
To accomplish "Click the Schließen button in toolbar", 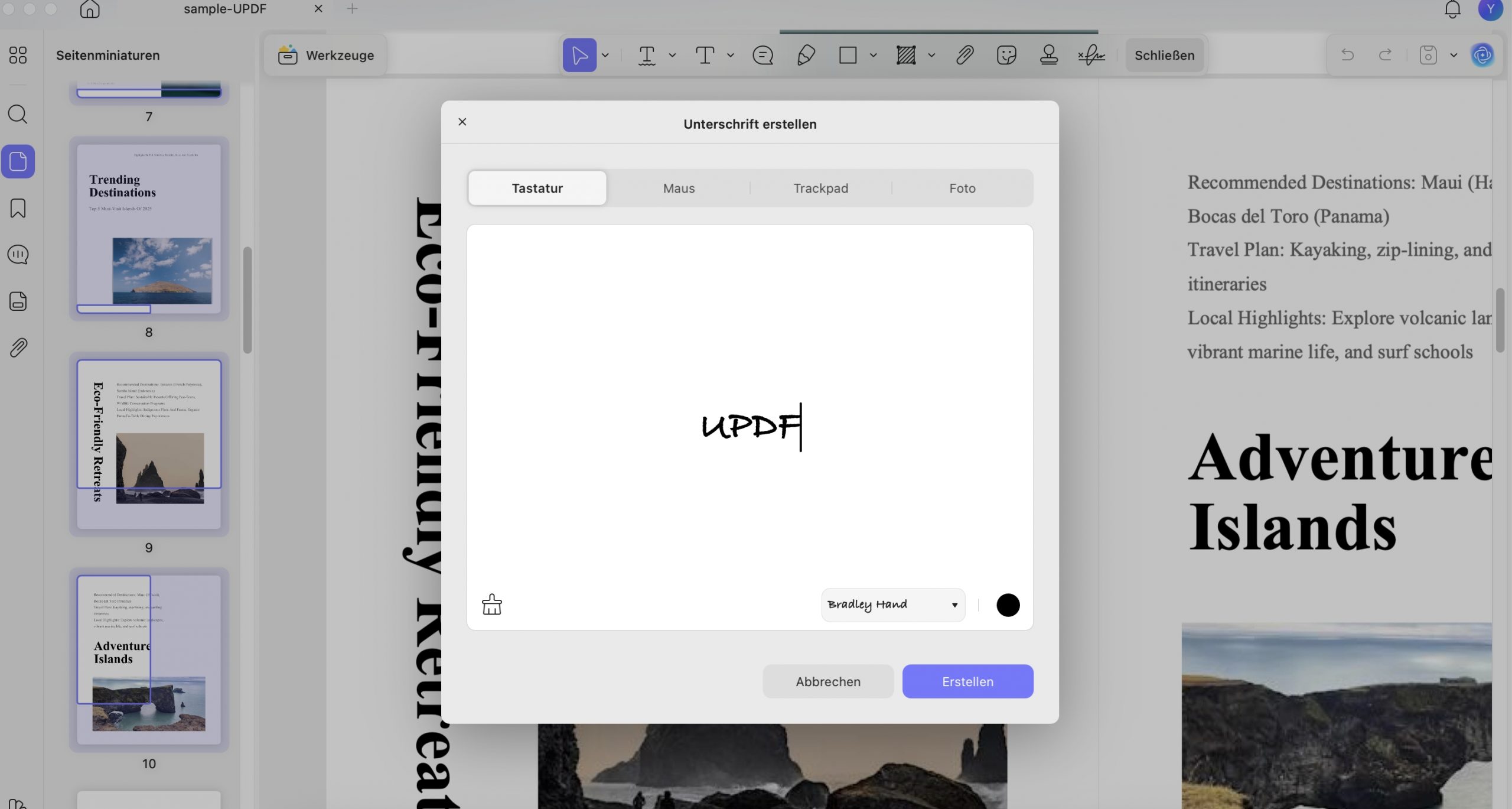I will 1164,55.
